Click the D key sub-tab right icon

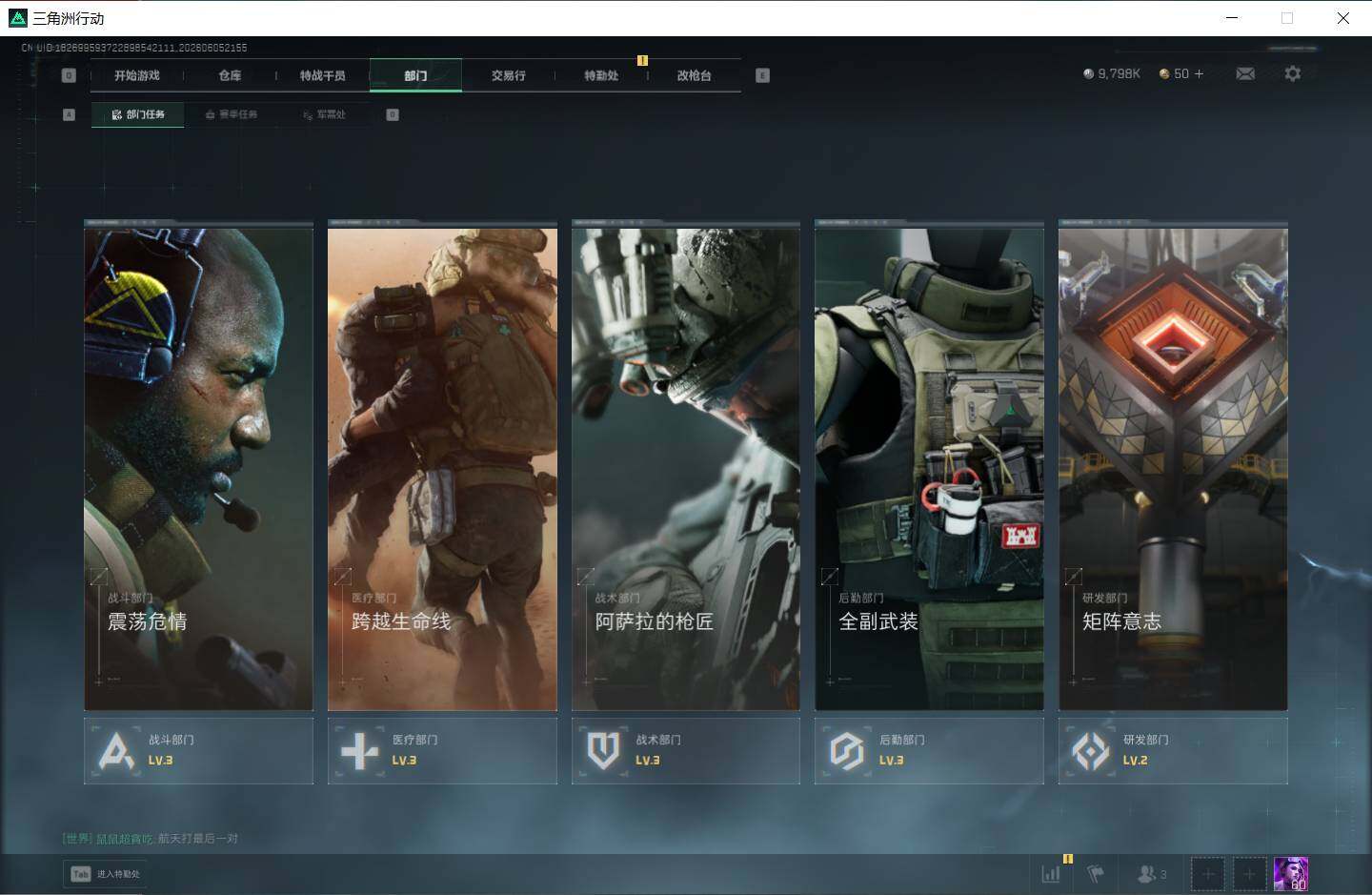[393, 114]
